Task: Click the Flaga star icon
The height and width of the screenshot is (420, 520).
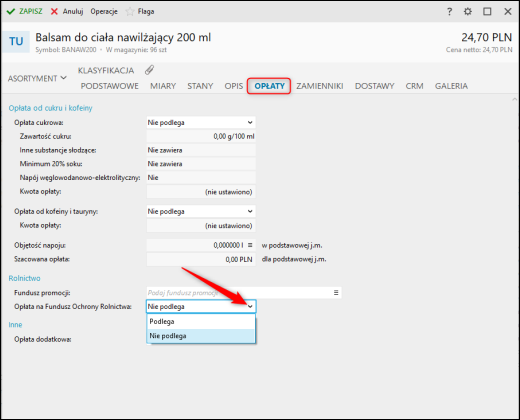Action: pos(130,12)
